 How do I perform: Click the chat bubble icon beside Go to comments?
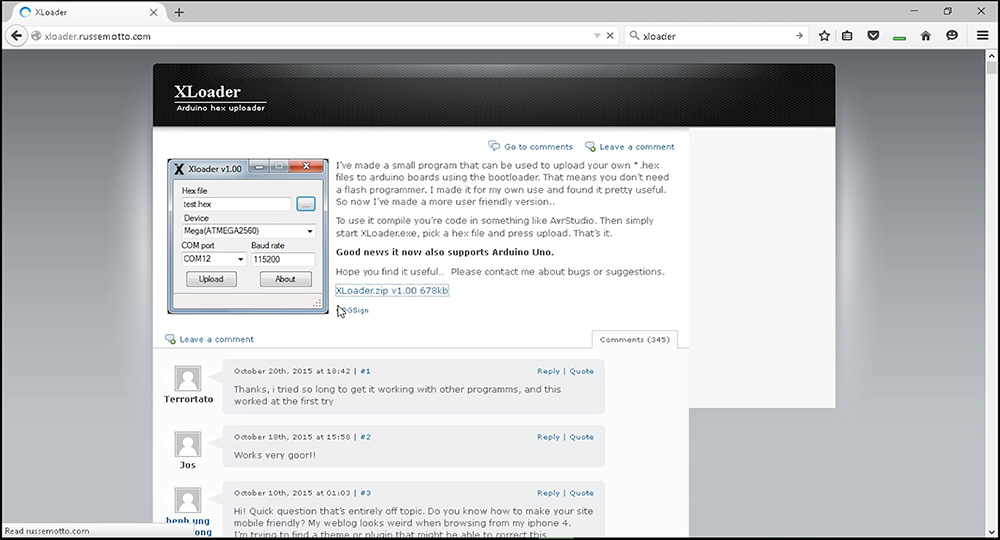(x=494, y=146)
